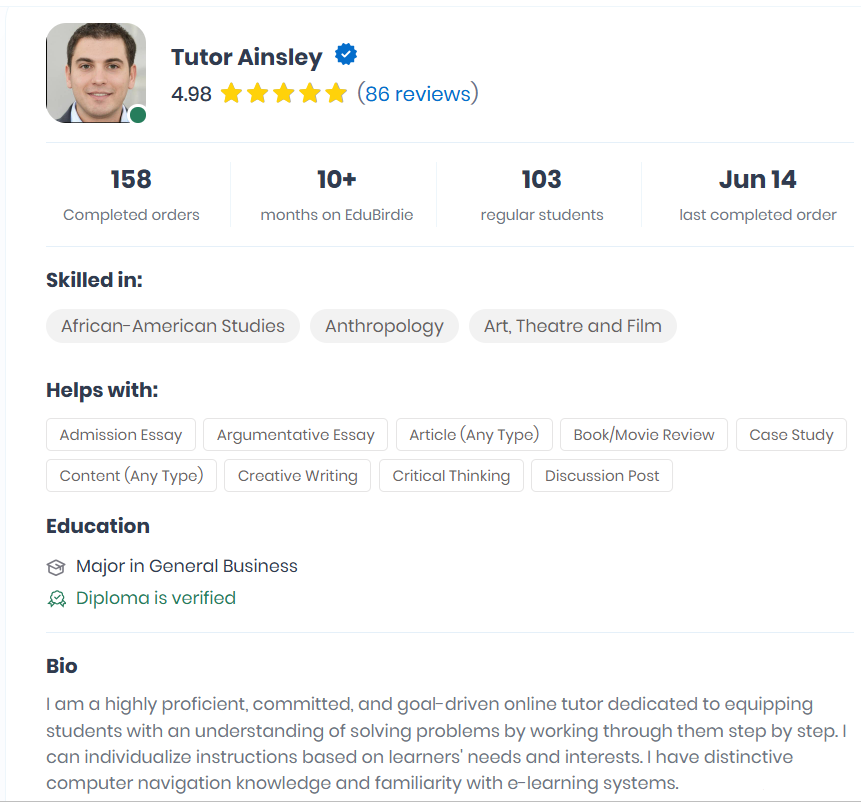
Task: Choose the Admission Essay tag
Action: tap(121, 435)
